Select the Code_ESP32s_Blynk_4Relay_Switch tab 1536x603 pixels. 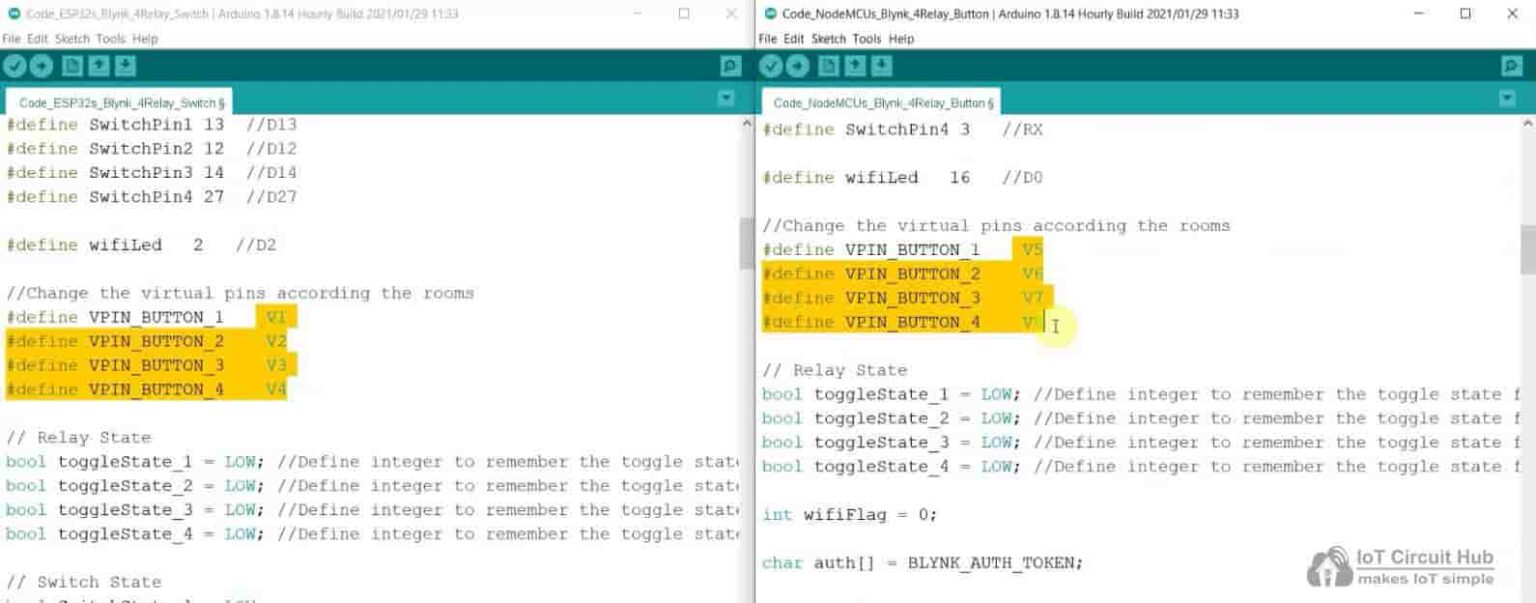click(x=119, y=103)
